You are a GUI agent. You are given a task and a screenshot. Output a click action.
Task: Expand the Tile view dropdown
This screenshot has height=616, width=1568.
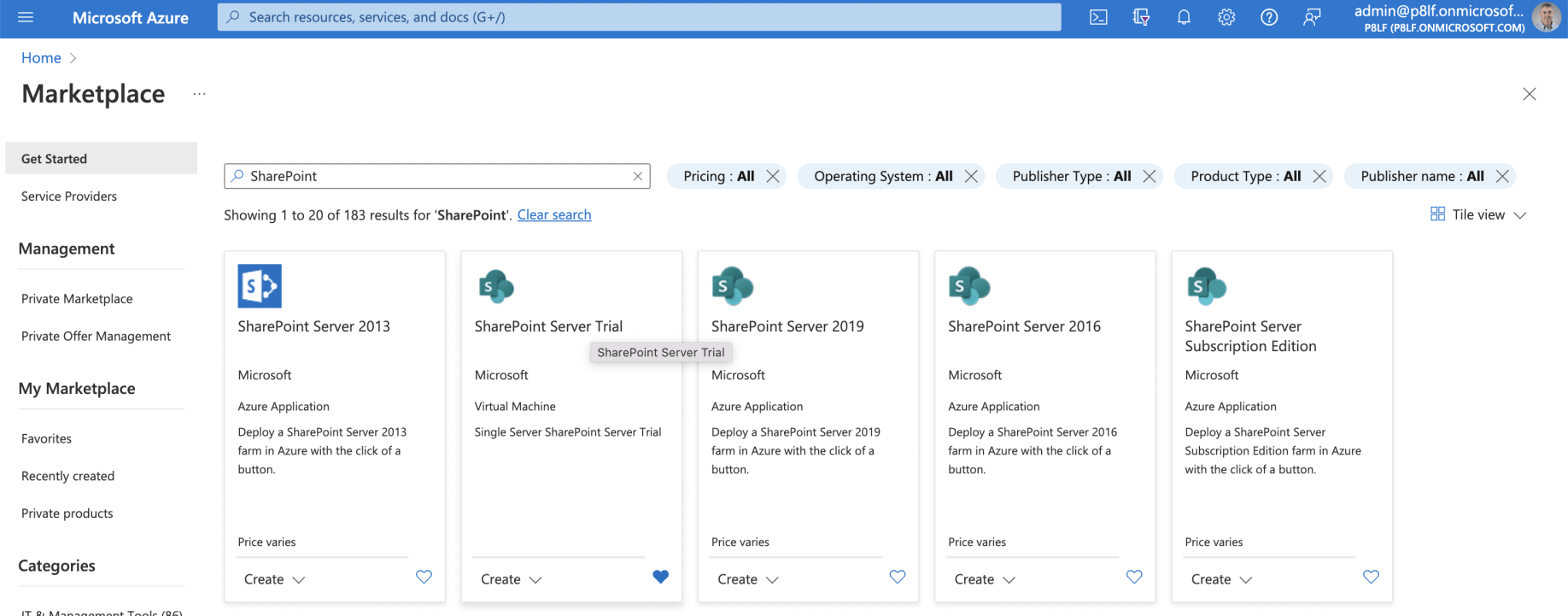click(1478, 214)
